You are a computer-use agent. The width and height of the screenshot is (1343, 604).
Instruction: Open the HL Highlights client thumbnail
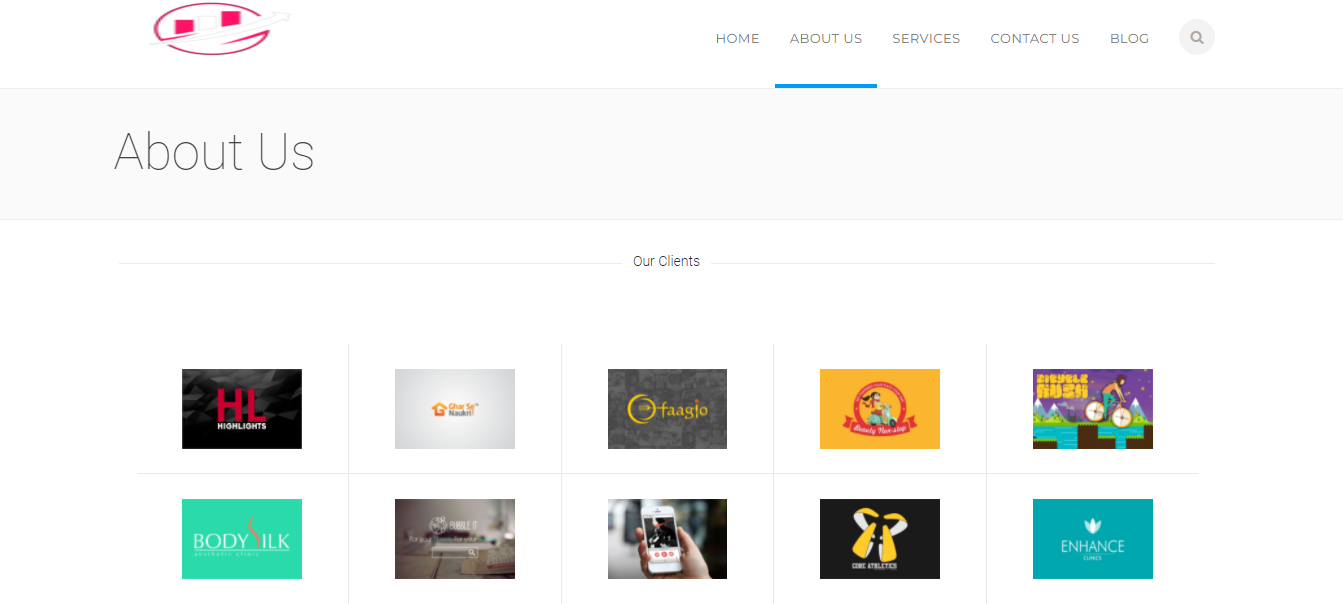[242, 409]
